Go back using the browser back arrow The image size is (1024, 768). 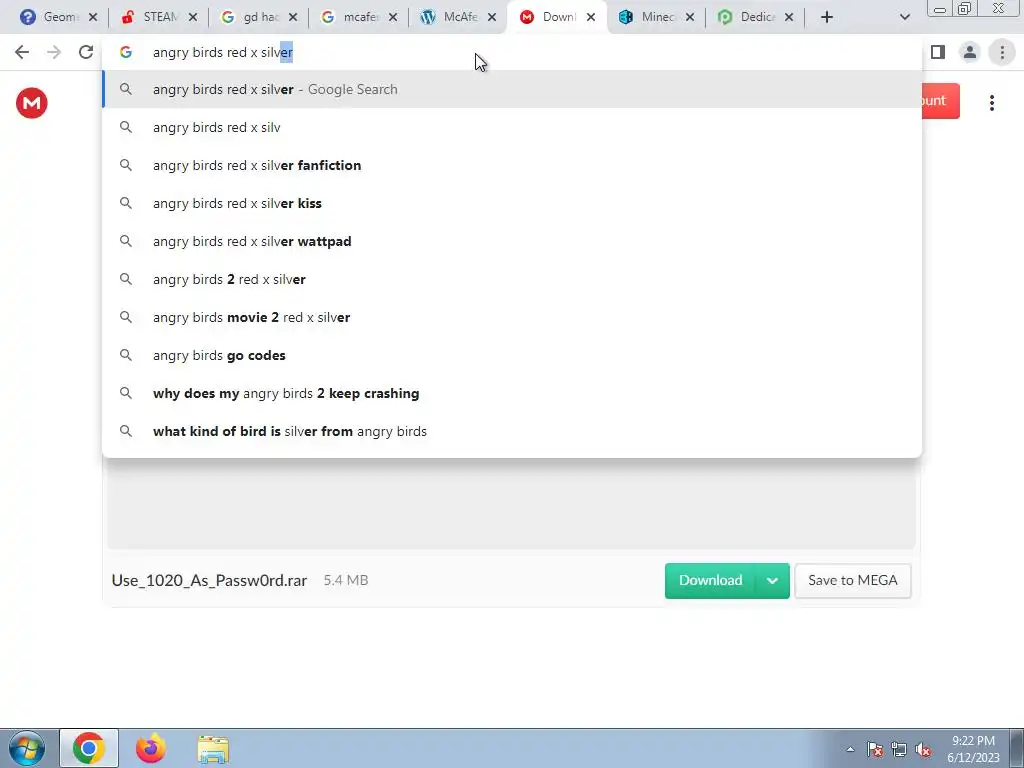click(x=22, y=52)
